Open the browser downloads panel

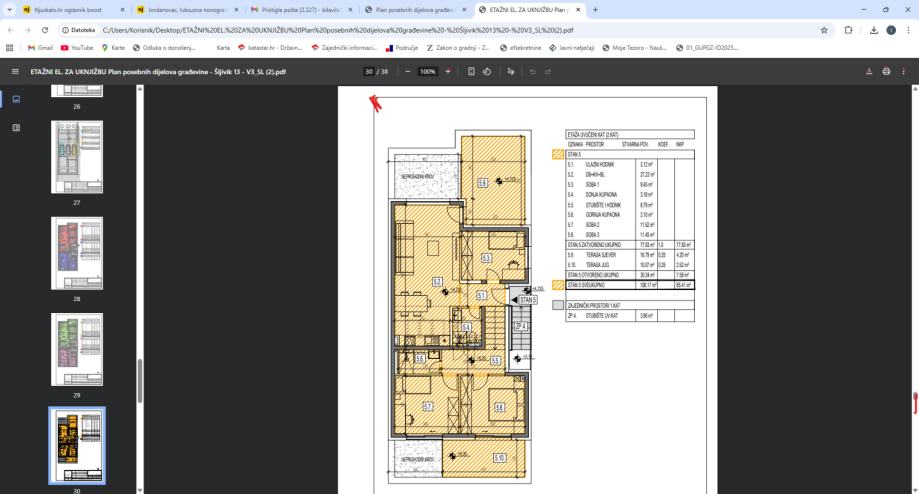pyautogui.click(x=873, y=30)
